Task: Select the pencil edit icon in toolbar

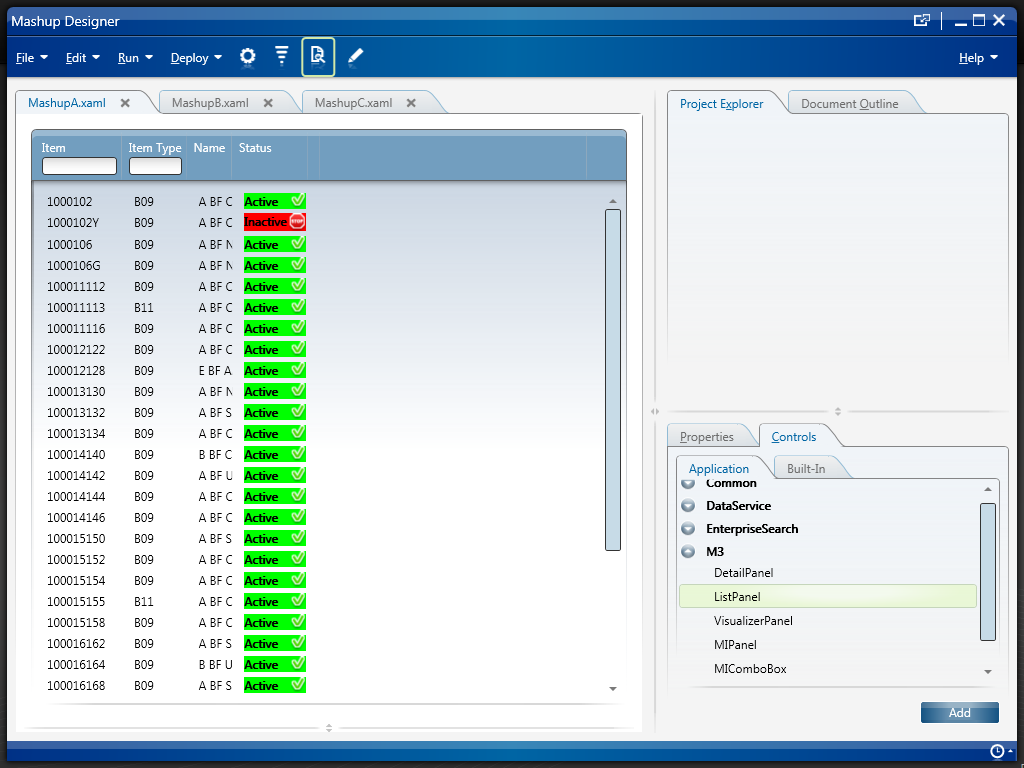Action: [355, 57]
